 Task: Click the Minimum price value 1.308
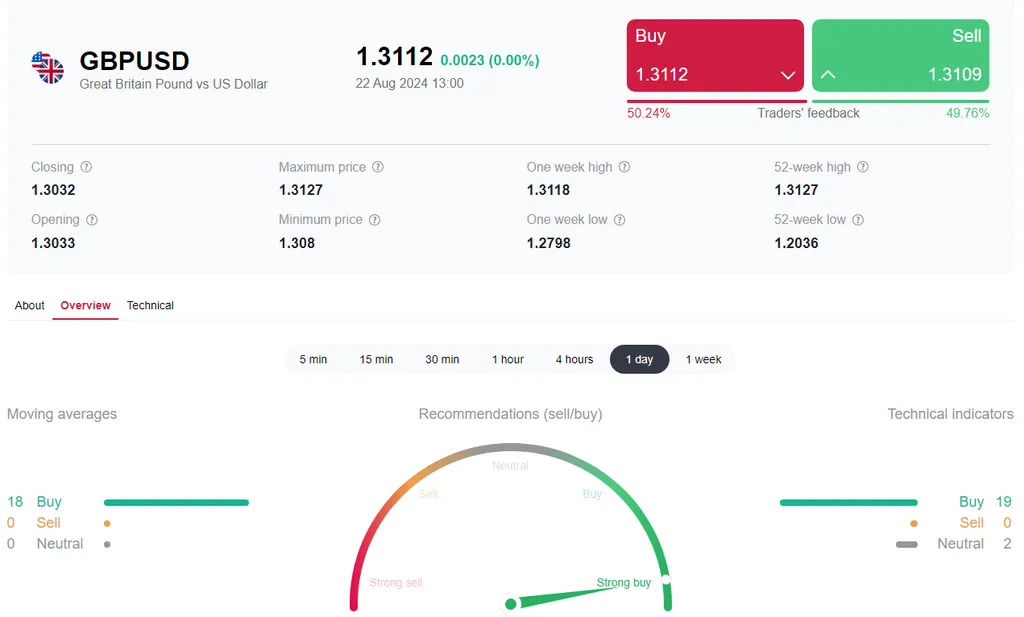297,243
